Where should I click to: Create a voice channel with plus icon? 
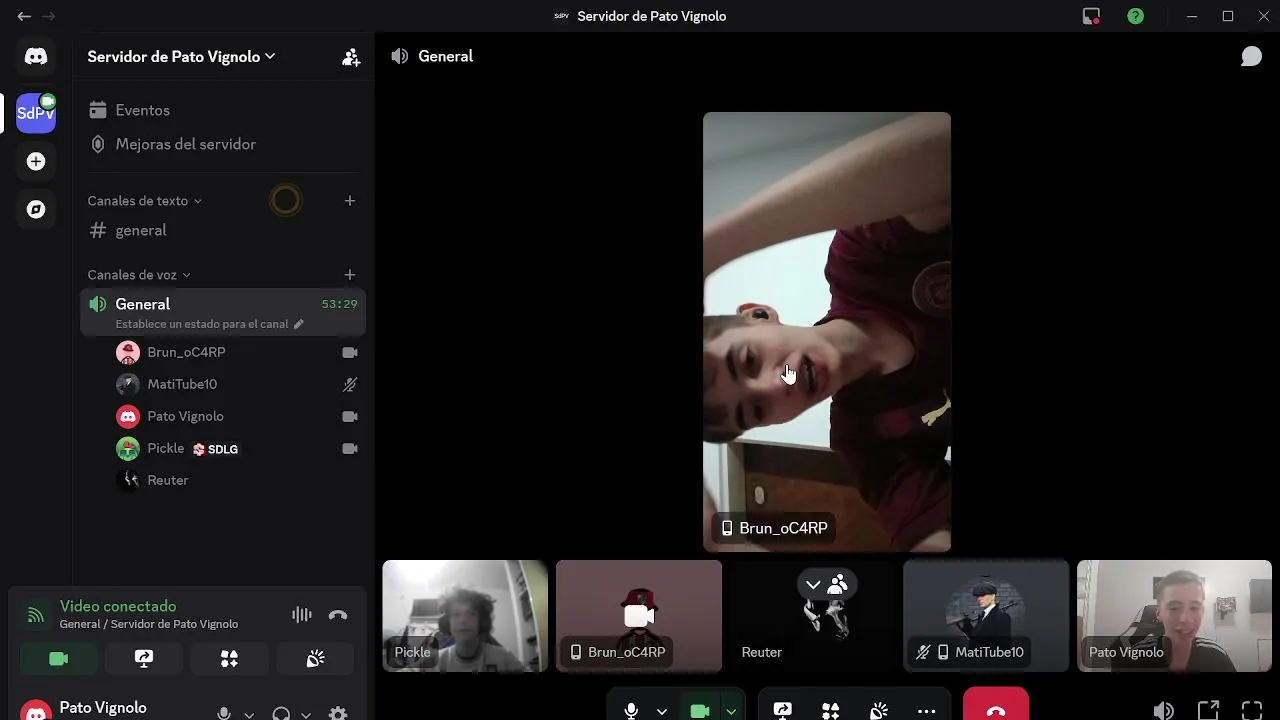click(x=350, y=274)
